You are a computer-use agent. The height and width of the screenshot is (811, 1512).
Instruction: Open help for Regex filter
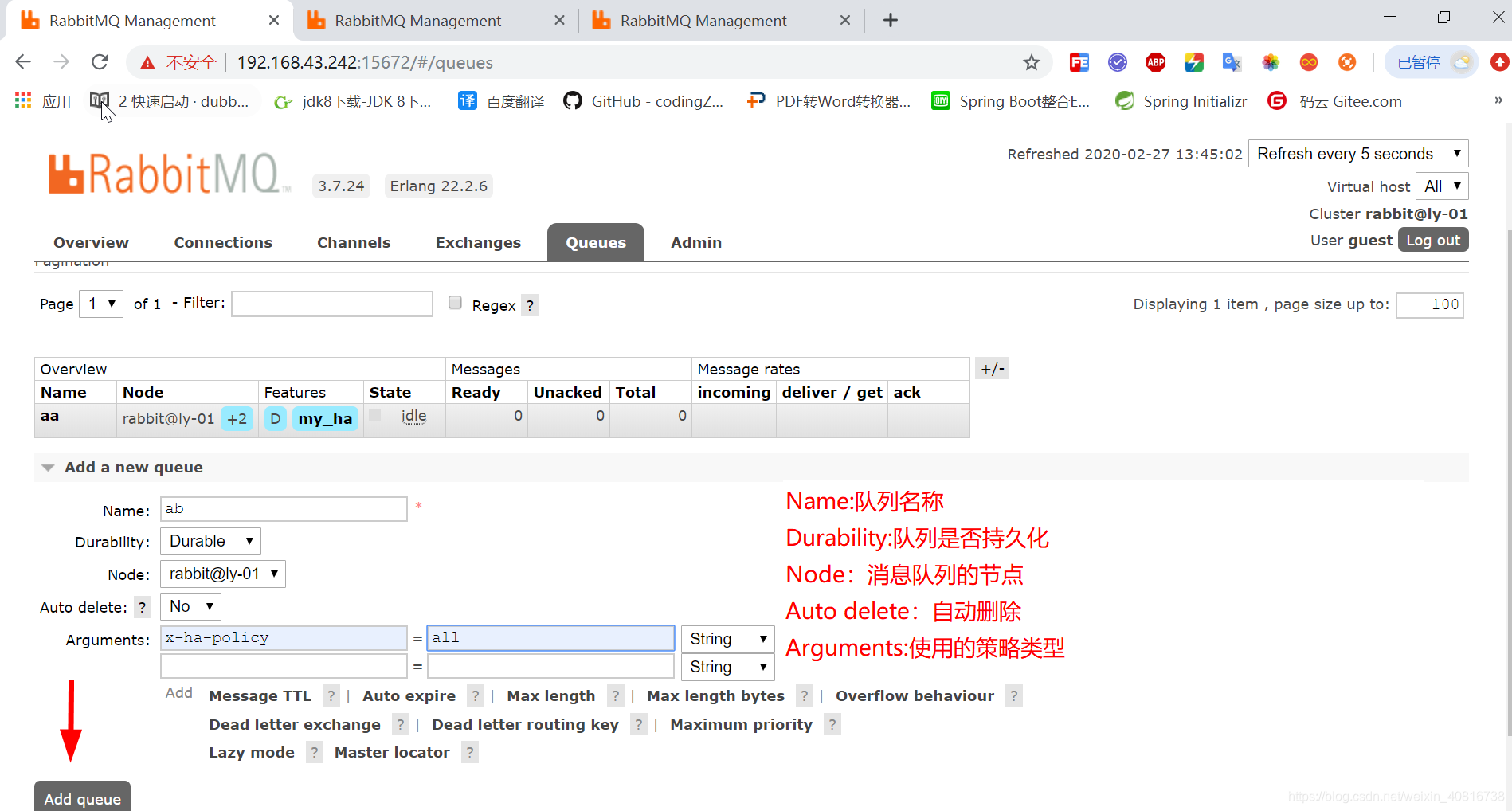(x=530, y=305)
